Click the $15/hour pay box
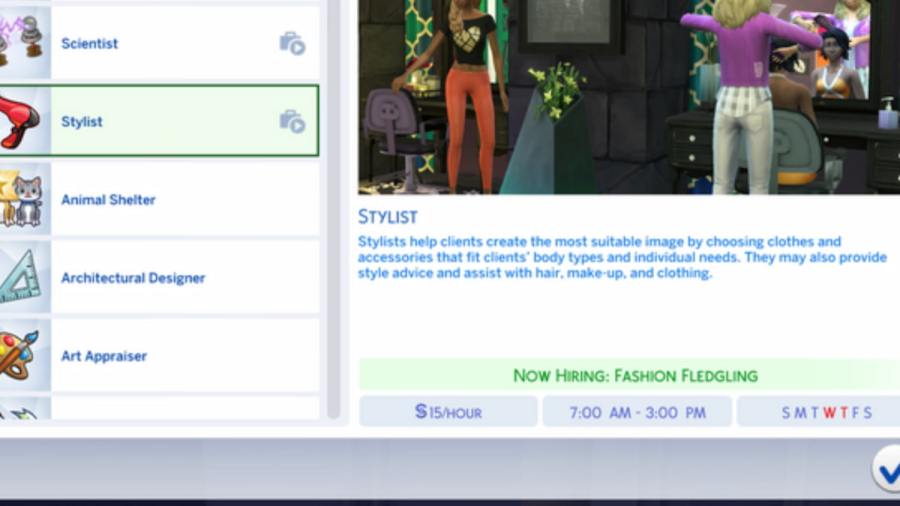This screenshot has width=900, height=506. 448,412
